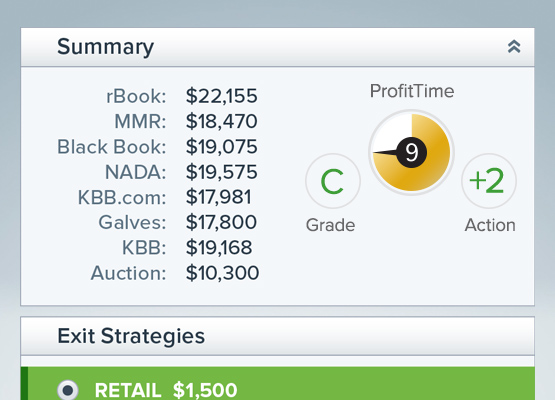Image resolution: width=555 pixels, height=400 pixels.
Task: Collapse the Summary panel with the double chevron
Action: pos(514,47)
